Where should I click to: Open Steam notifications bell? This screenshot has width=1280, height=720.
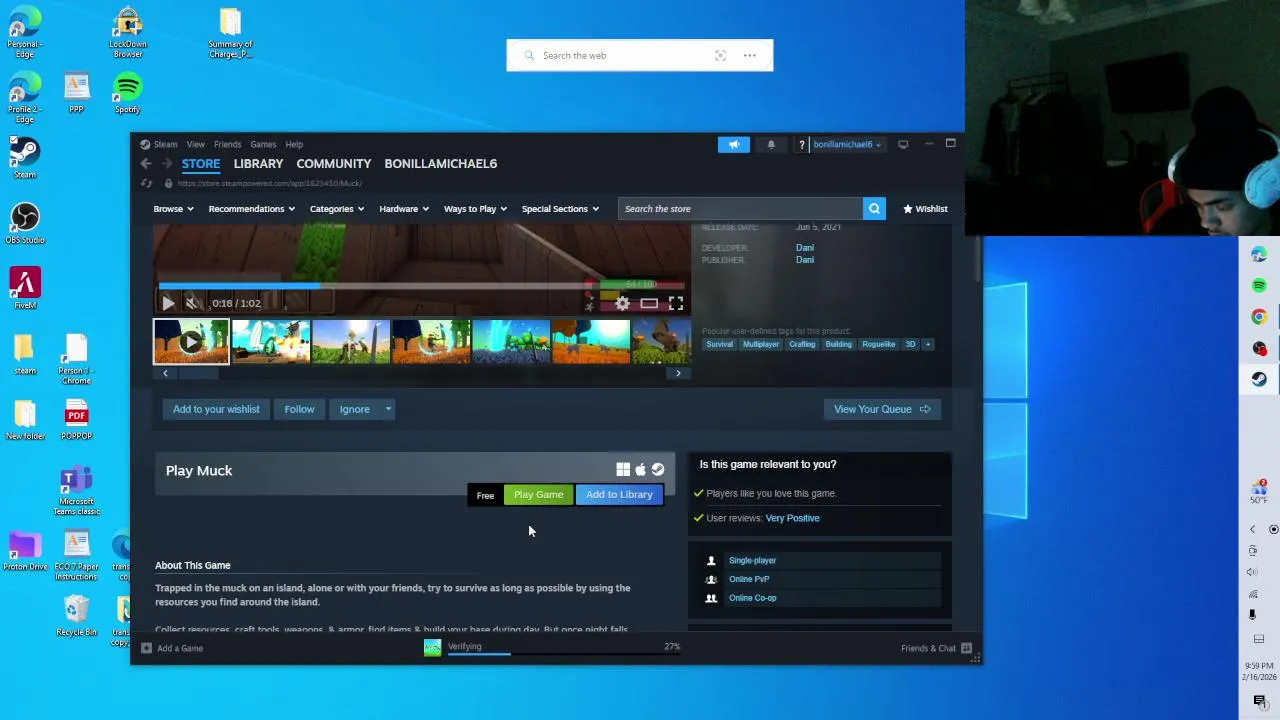click(771, 145)
